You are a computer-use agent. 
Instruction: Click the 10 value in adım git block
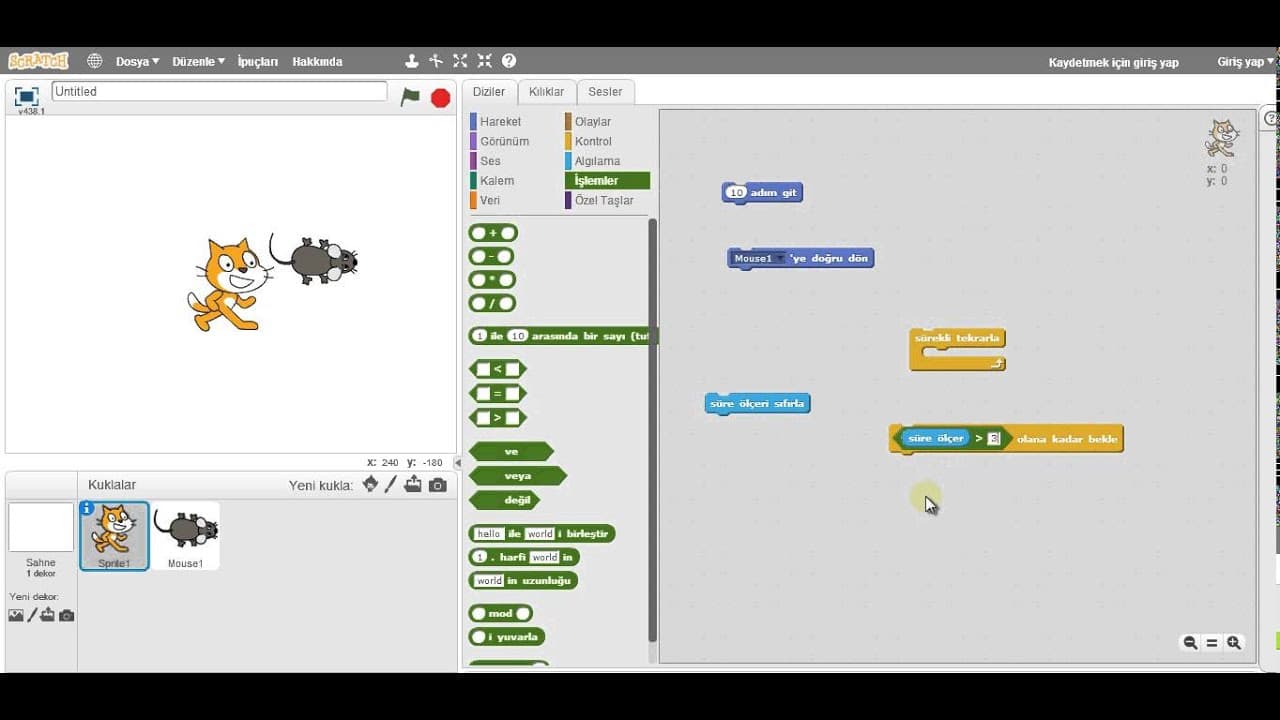click(x=737, y=192)
